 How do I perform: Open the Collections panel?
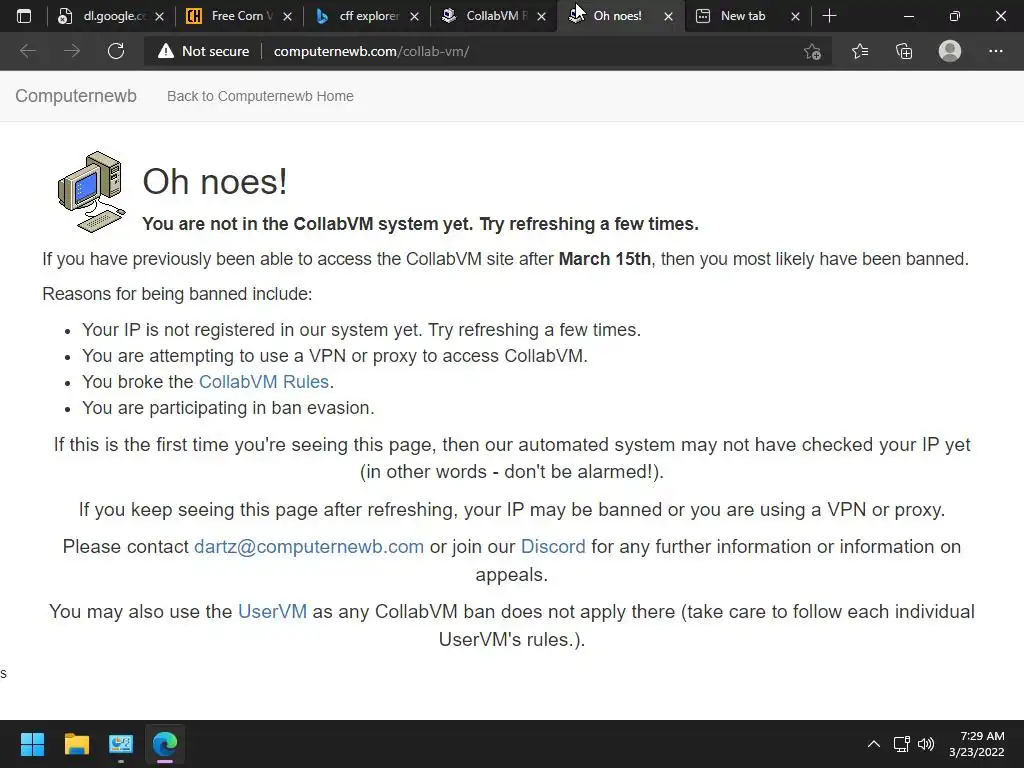point(904,51)
